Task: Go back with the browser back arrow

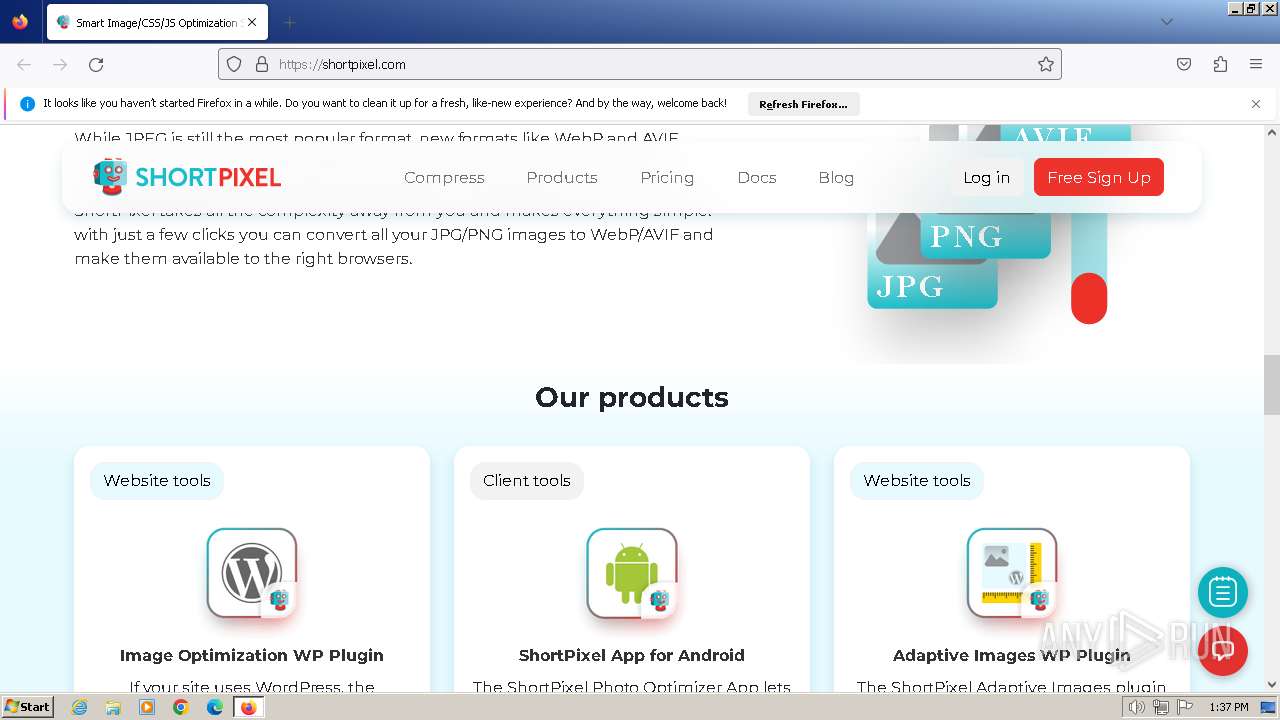Action: click(24, 64)
